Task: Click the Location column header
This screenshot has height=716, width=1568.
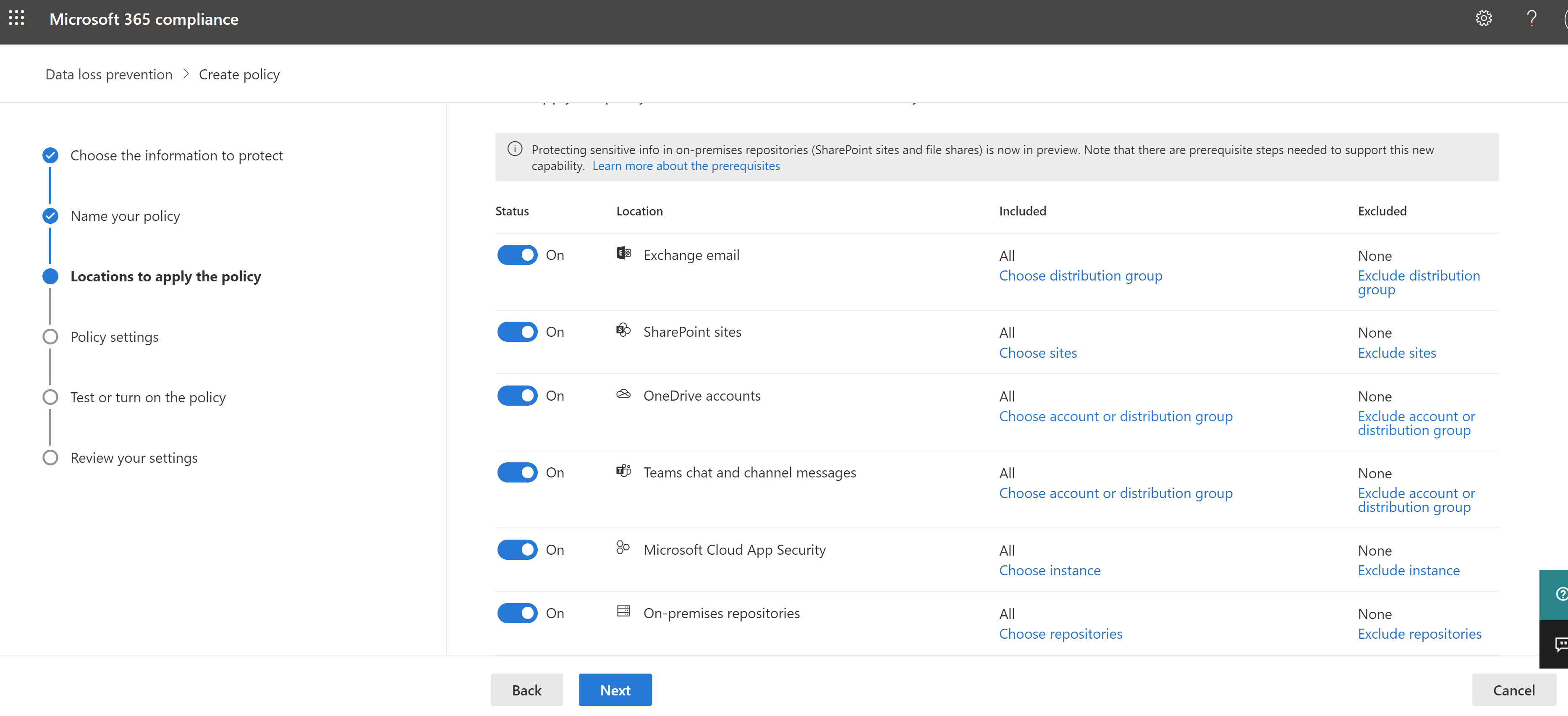Action: coord(639,211)
